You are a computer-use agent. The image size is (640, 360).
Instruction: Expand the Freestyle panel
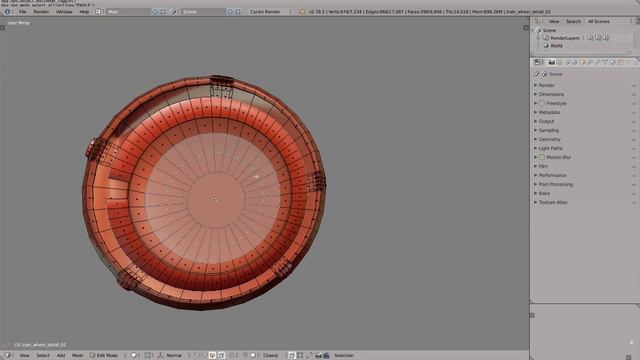pyautogui.click(x=556, y=103)
